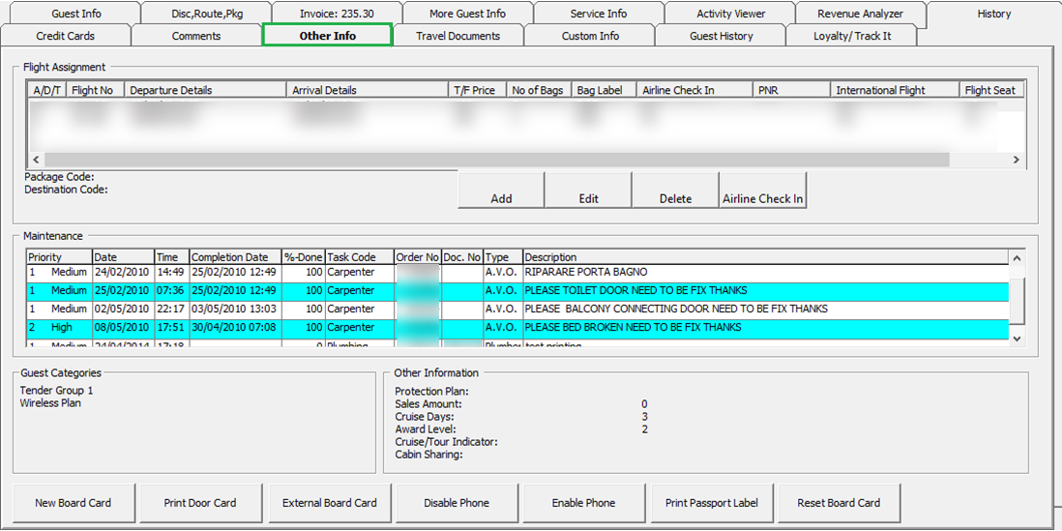Screen dimensions: 1062x531
Task: Click the T/F Price column header
Action: tap(478, 90)
